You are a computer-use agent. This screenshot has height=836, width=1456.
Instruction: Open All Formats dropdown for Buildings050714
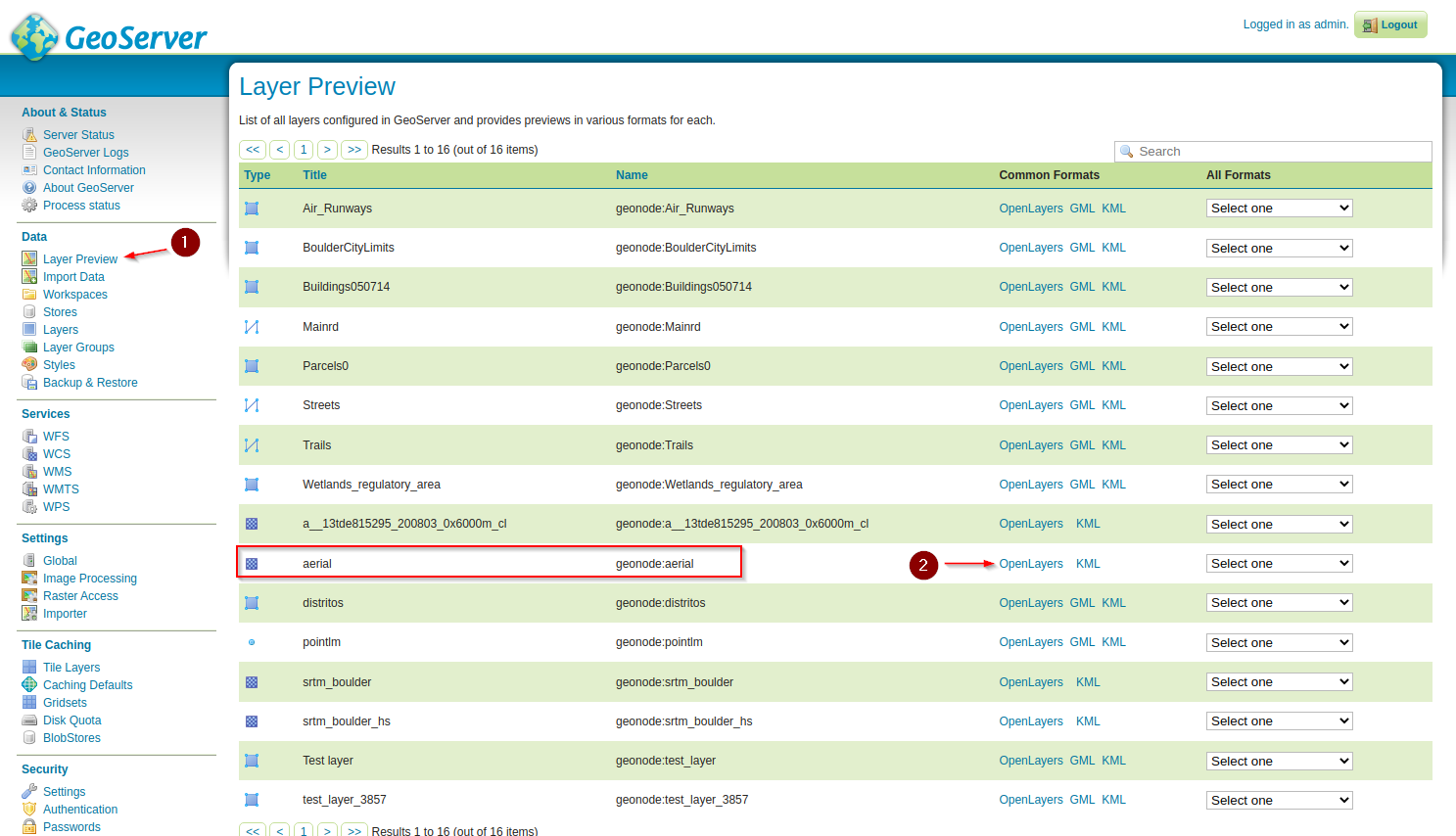pyautogui.click(x=1280, y=287)
